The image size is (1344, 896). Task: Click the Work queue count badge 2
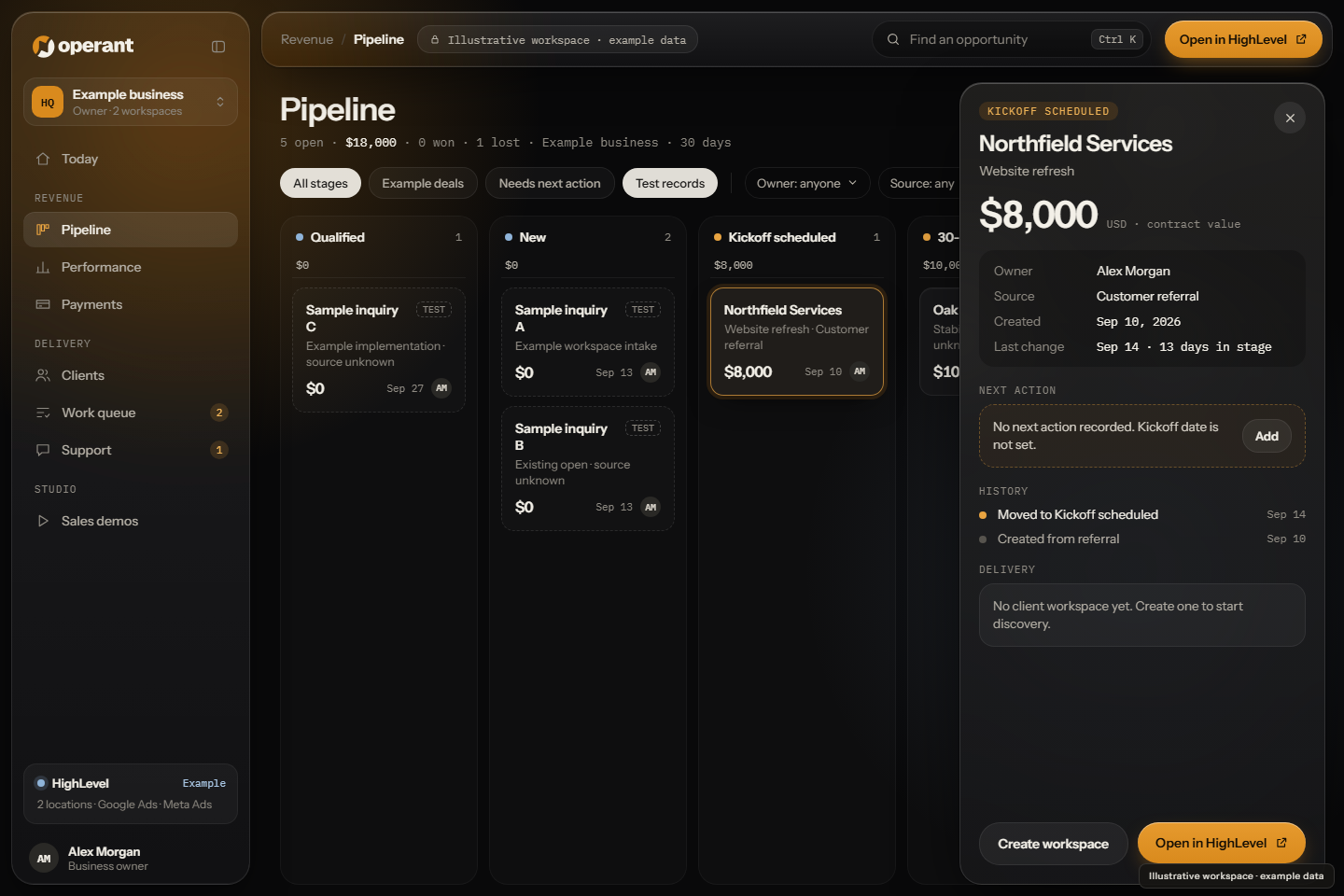(x=219, y=413)
